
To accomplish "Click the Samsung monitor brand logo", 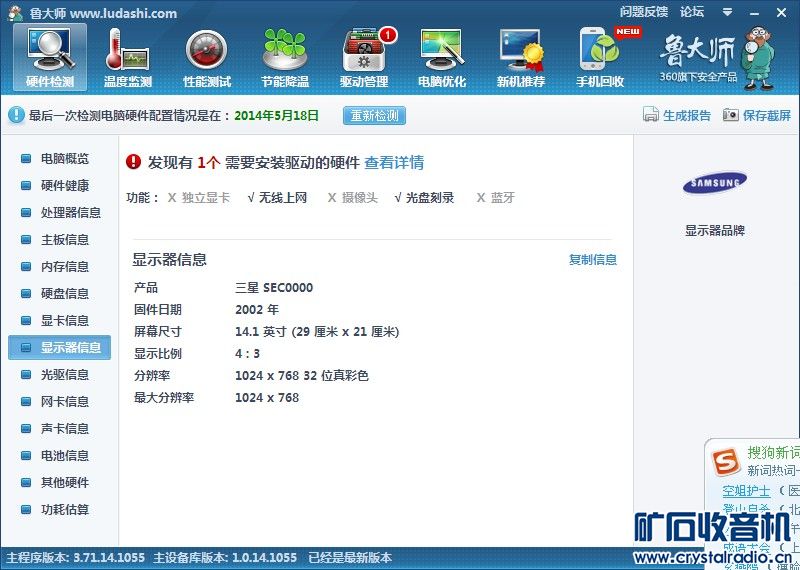I will coord(715,183).
